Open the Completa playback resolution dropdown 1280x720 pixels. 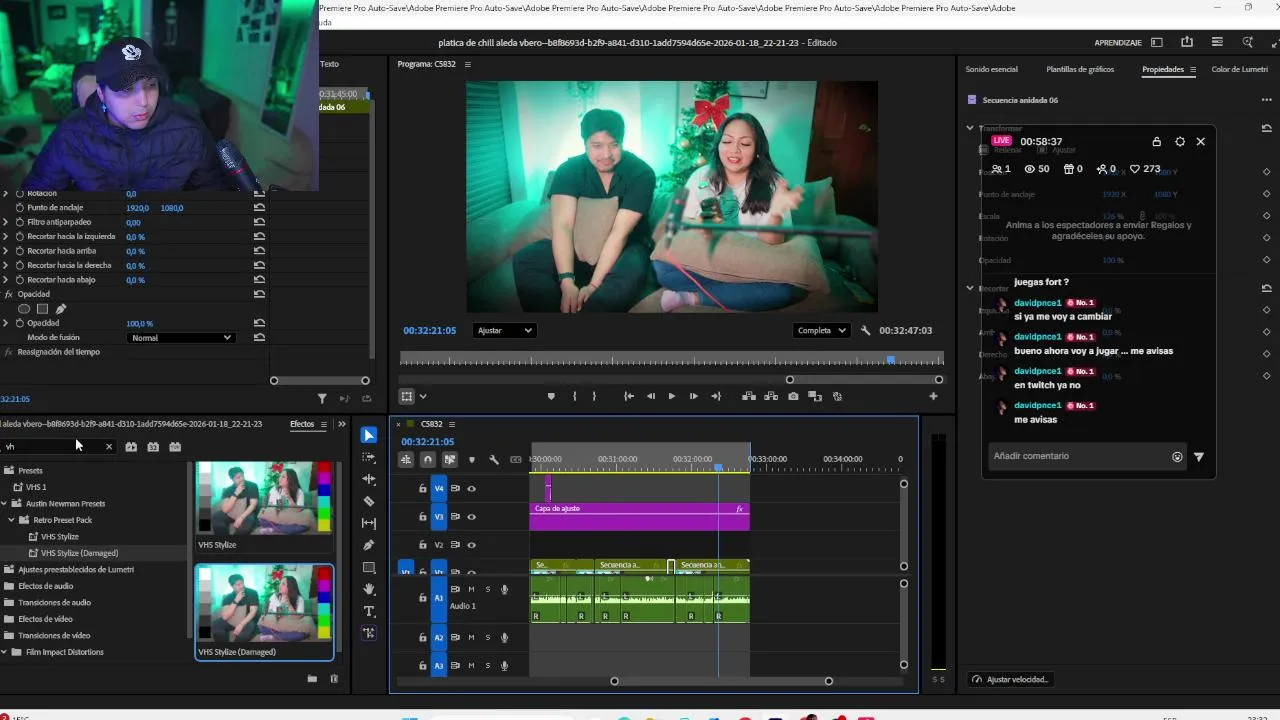[821, 330]
